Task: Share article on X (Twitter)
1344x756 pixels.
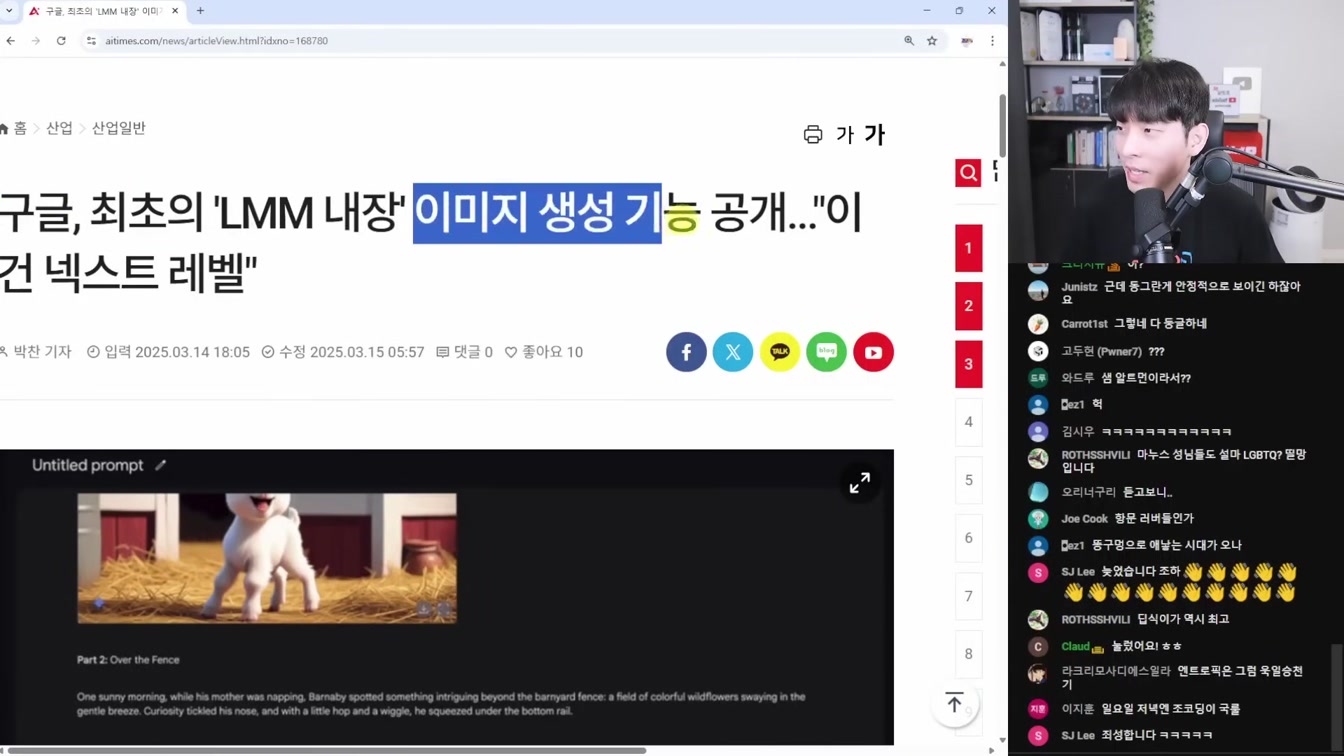Action: [733, 352]
